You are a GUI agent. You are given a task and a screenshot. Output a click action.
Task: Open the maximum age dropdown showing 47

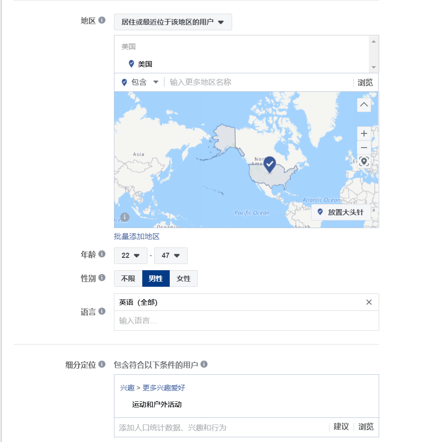tap(171, 256)
